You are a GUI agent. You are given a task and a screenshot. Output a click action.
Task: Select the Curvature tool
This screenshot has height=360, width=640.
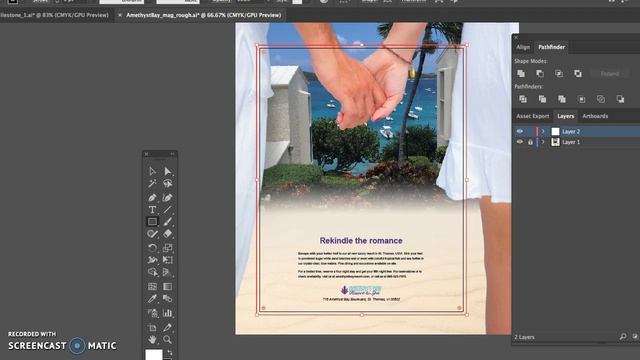point(167,198)
